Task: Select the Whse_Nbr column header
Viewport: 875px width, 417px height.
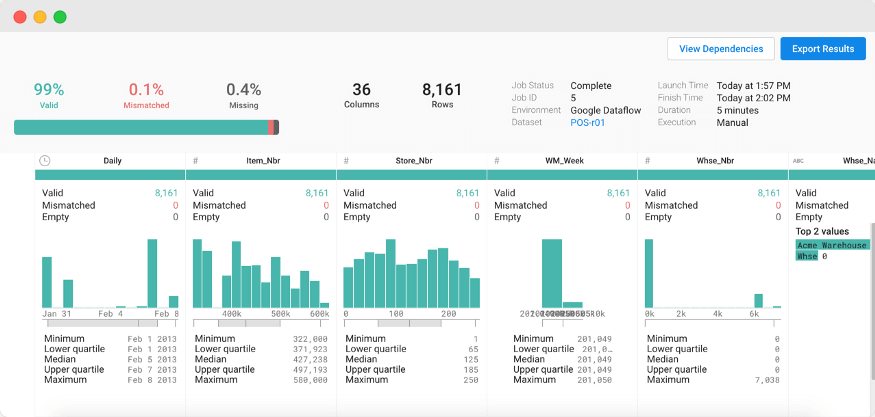Action: click(x=715, y=161)
